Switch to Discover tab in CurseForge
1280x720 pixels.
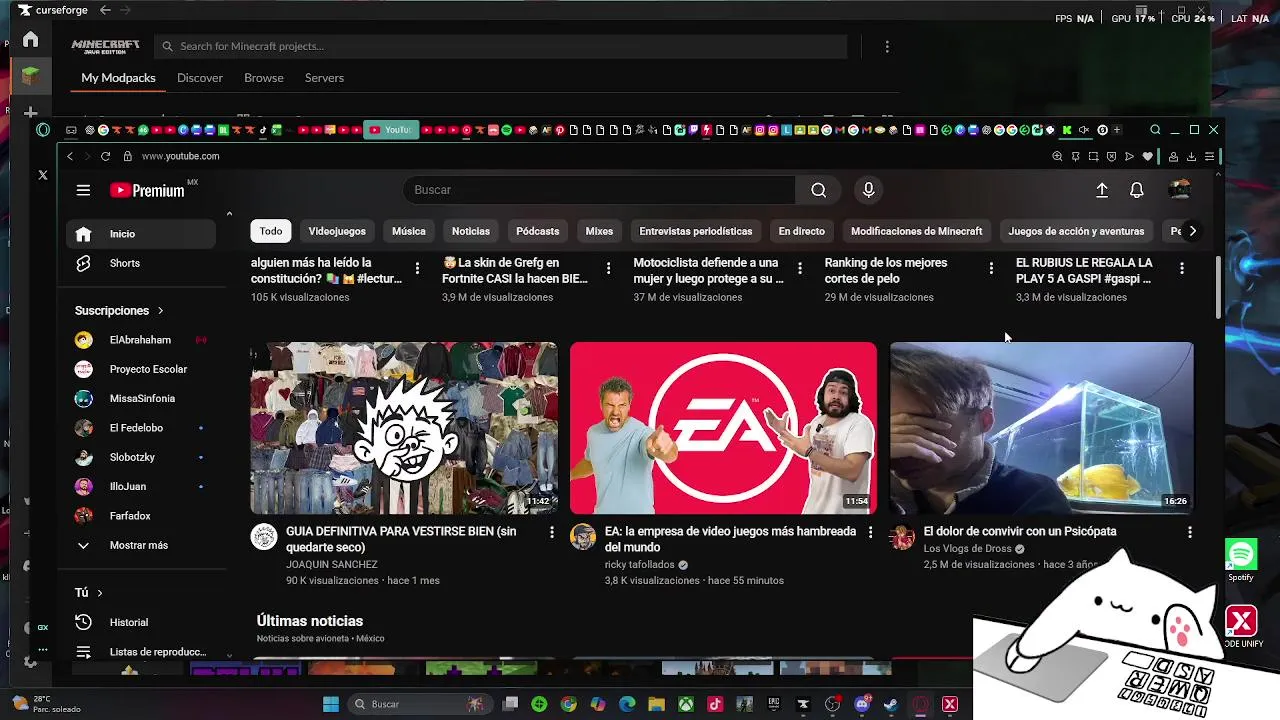(x=200, y=78)
